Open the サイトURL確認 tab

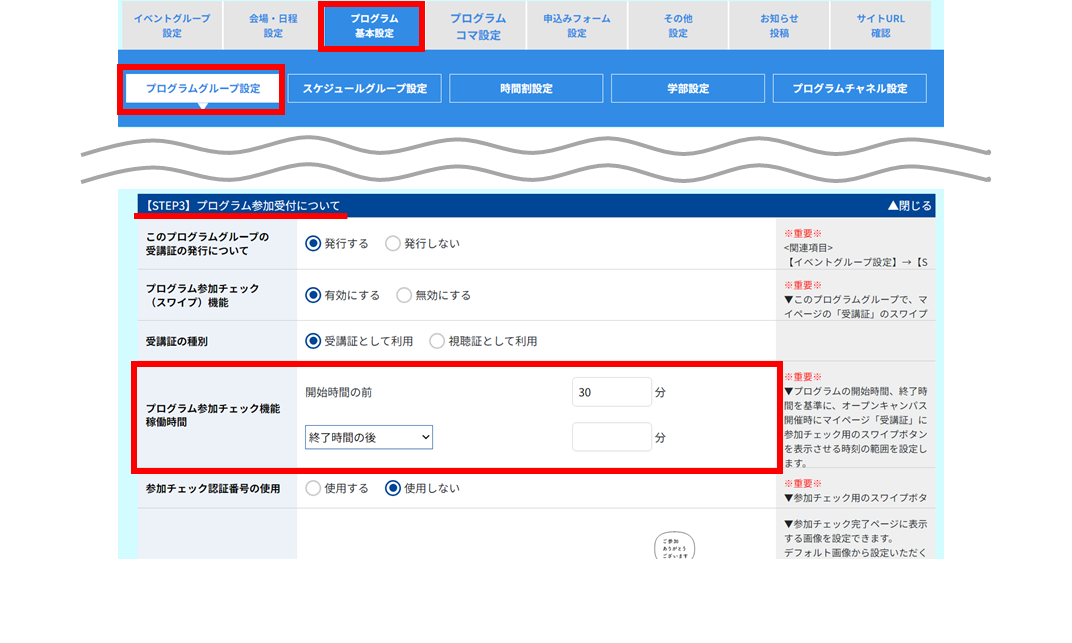pos(880,25)
